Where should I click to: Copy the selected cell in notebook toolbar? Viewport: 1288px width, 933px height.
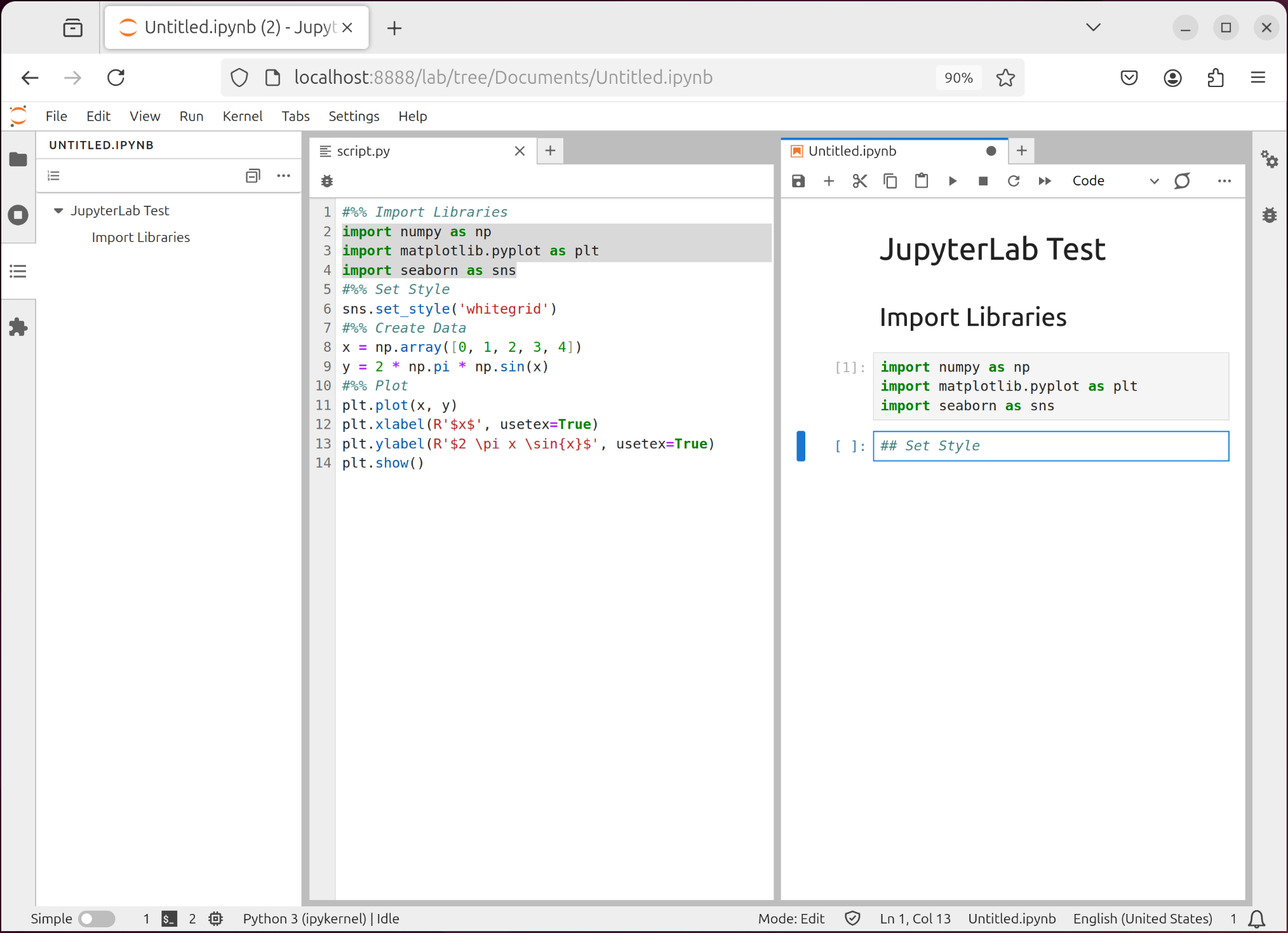click(890, 181)
